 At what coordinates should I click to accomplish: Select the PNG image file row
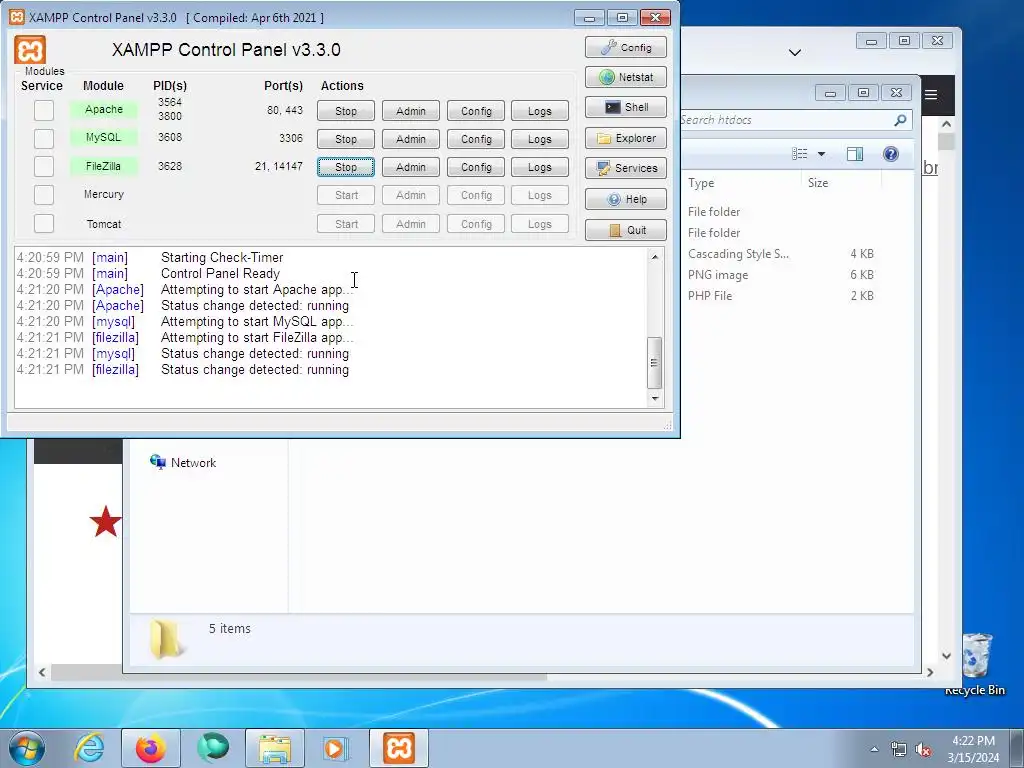[781, 274]
